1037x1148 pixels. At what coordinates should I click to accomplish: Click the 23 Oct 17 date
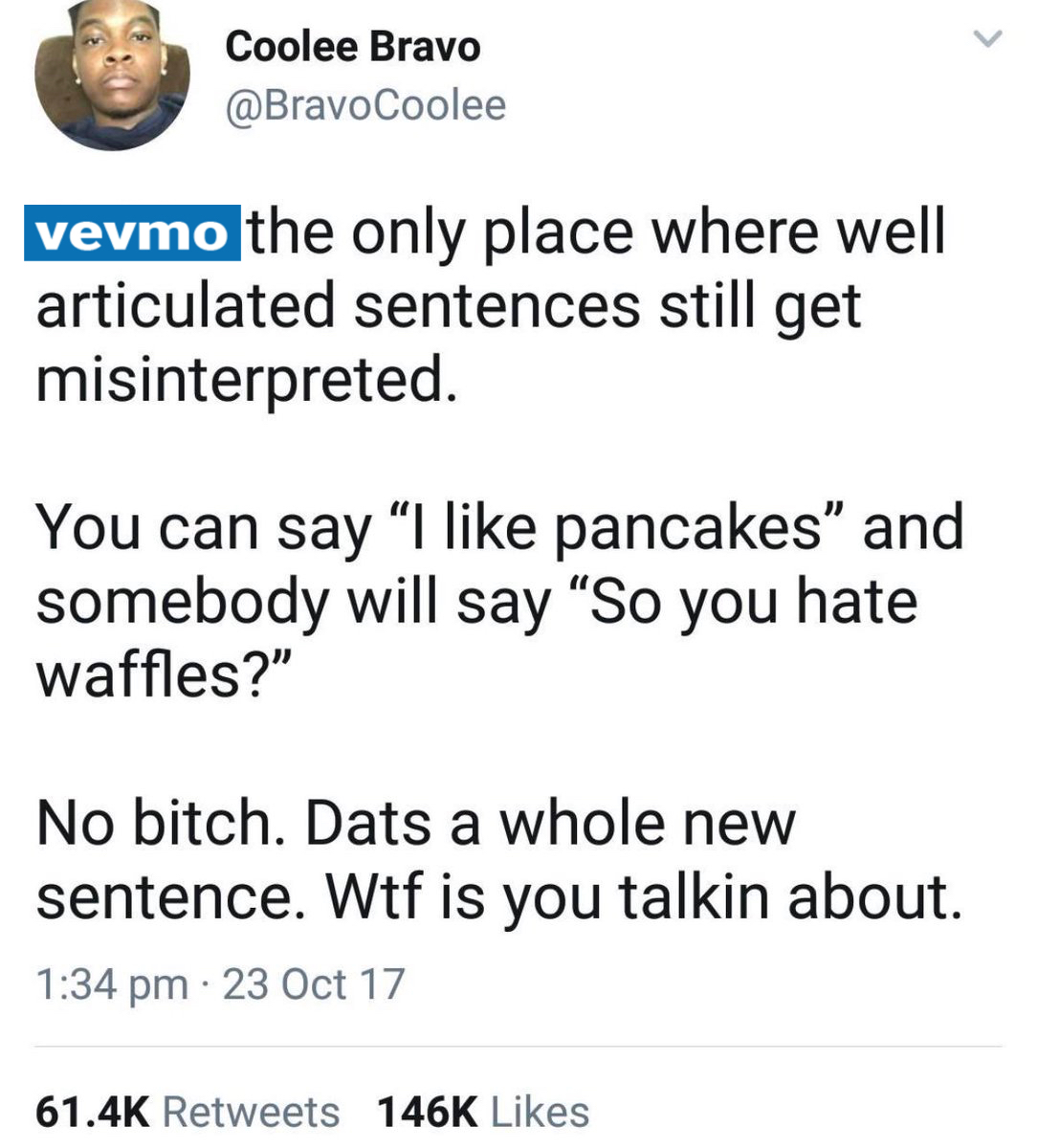tap(315, 983)
